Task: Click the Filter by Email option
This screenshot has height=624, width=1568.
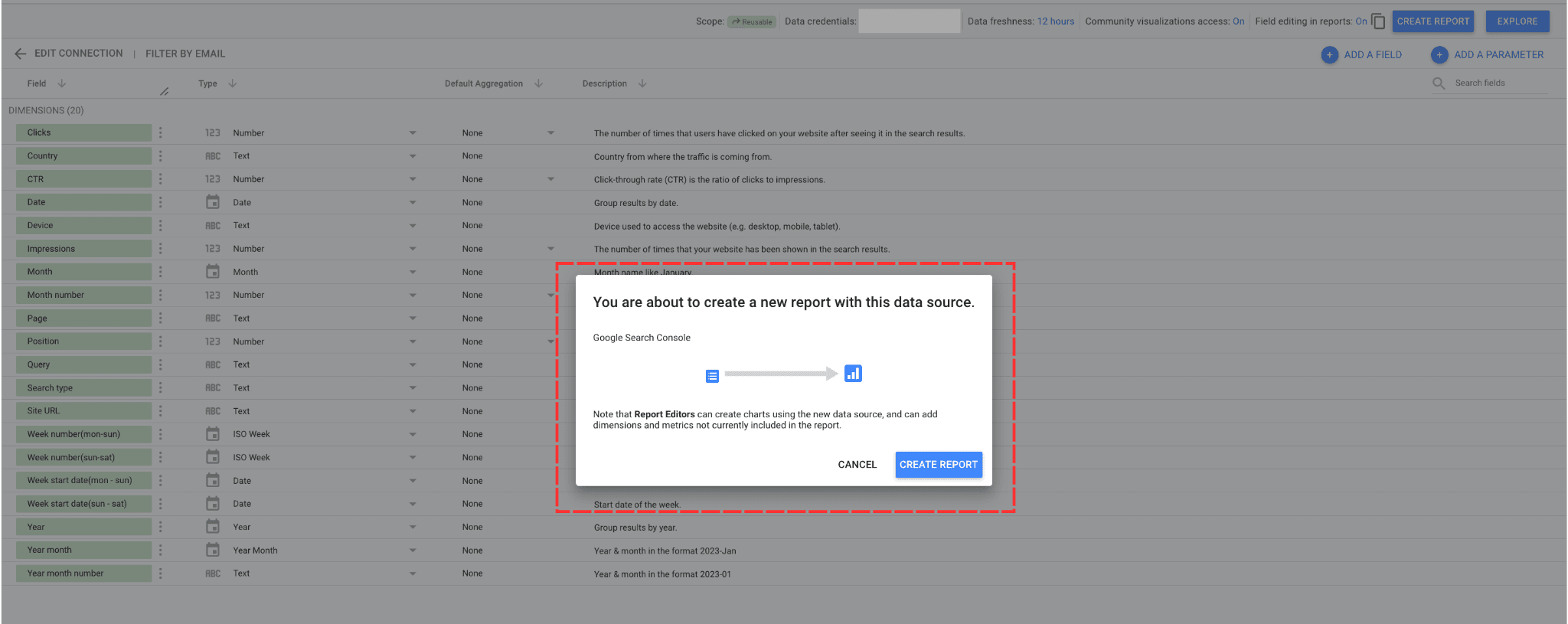Action: (x=185, y=54)
